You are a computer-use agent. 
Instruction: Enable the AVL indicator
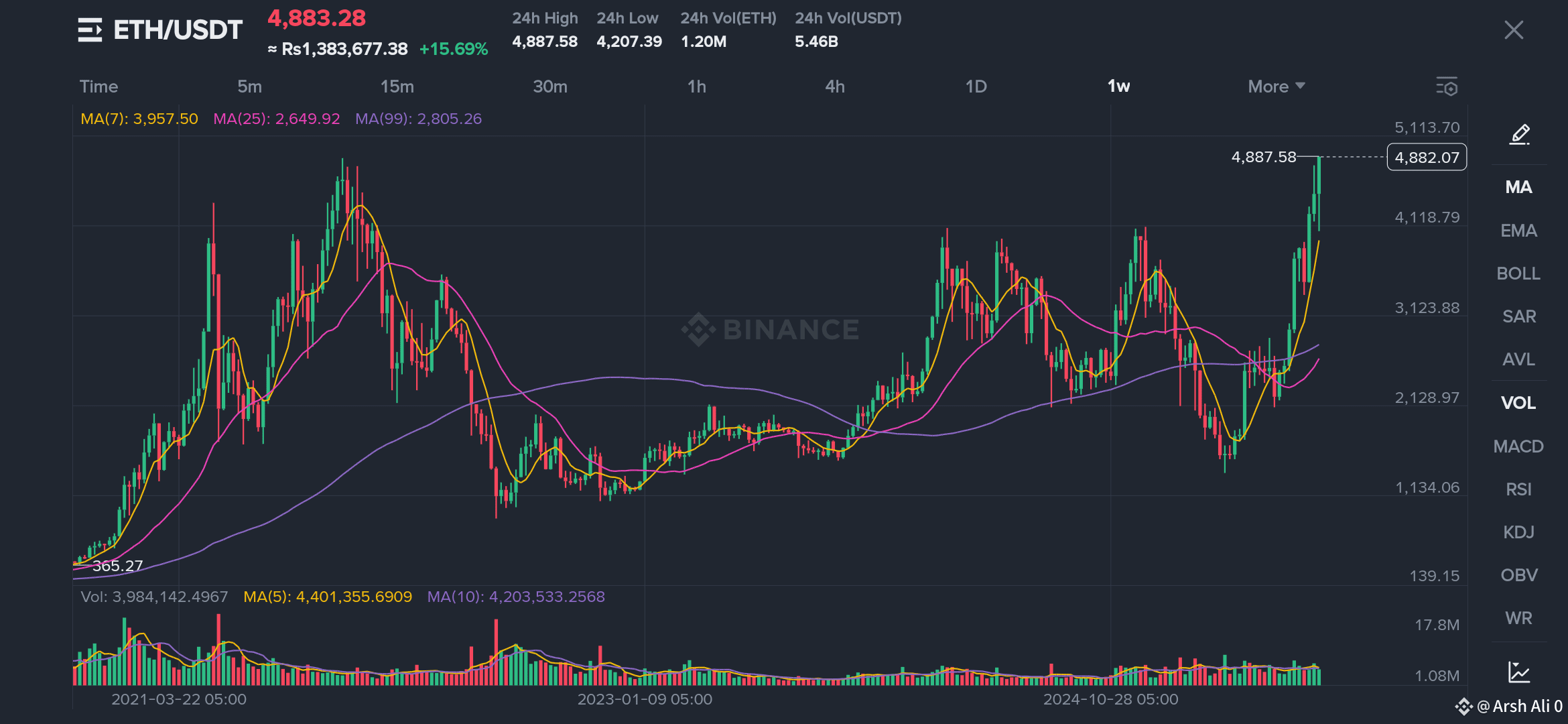tap(1518, 359)
